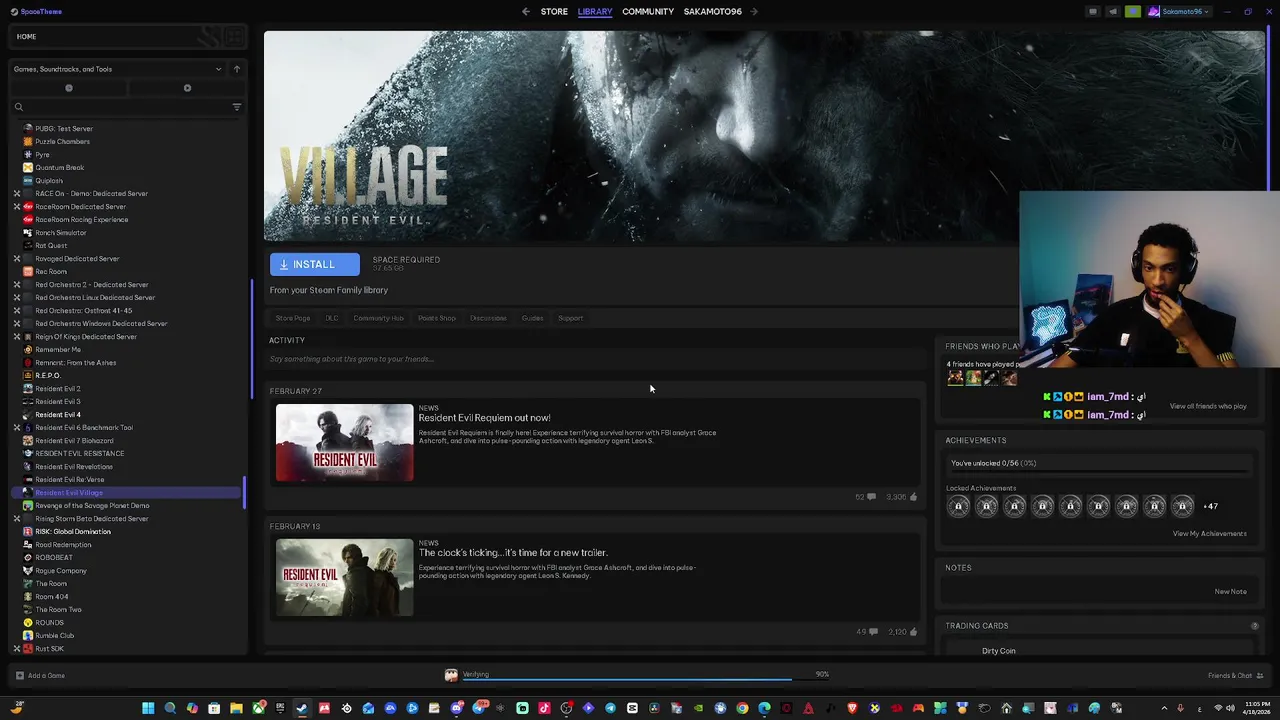Open the COMMUNITY tab

tap(648, 12)
